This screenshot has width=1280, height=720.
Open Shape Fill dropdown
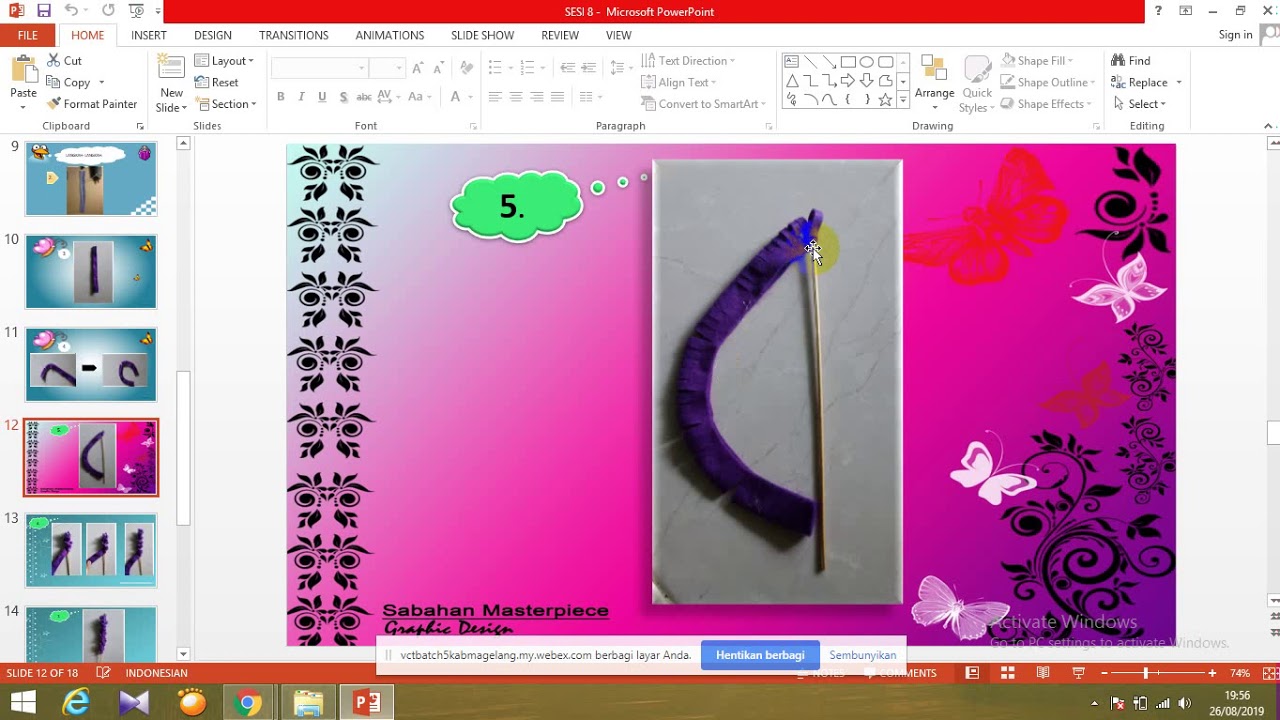coord(1039,61)
